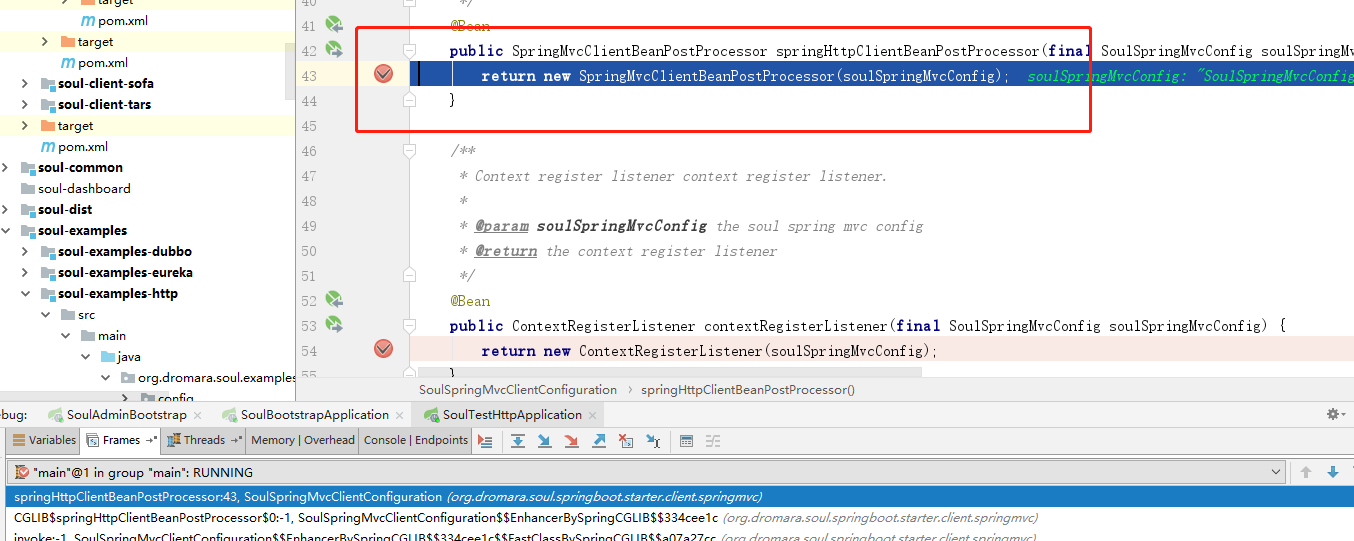Select previous frame with up arrow
This screenshot has width=1354, height=541.
tap(1306, 472)
